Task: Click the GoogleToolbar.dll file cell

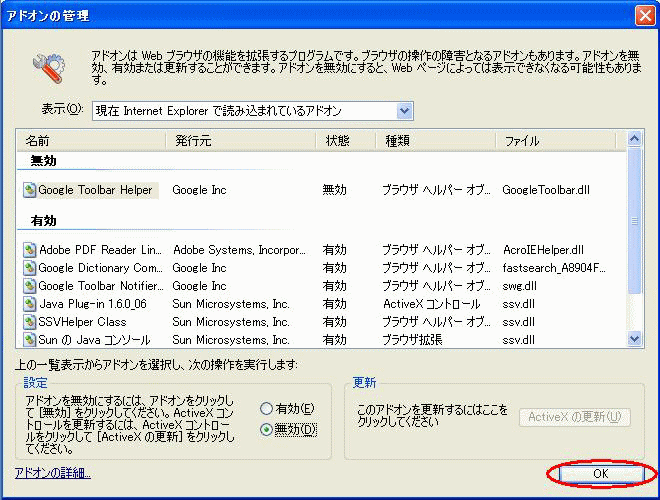Action: click(546, 190)
